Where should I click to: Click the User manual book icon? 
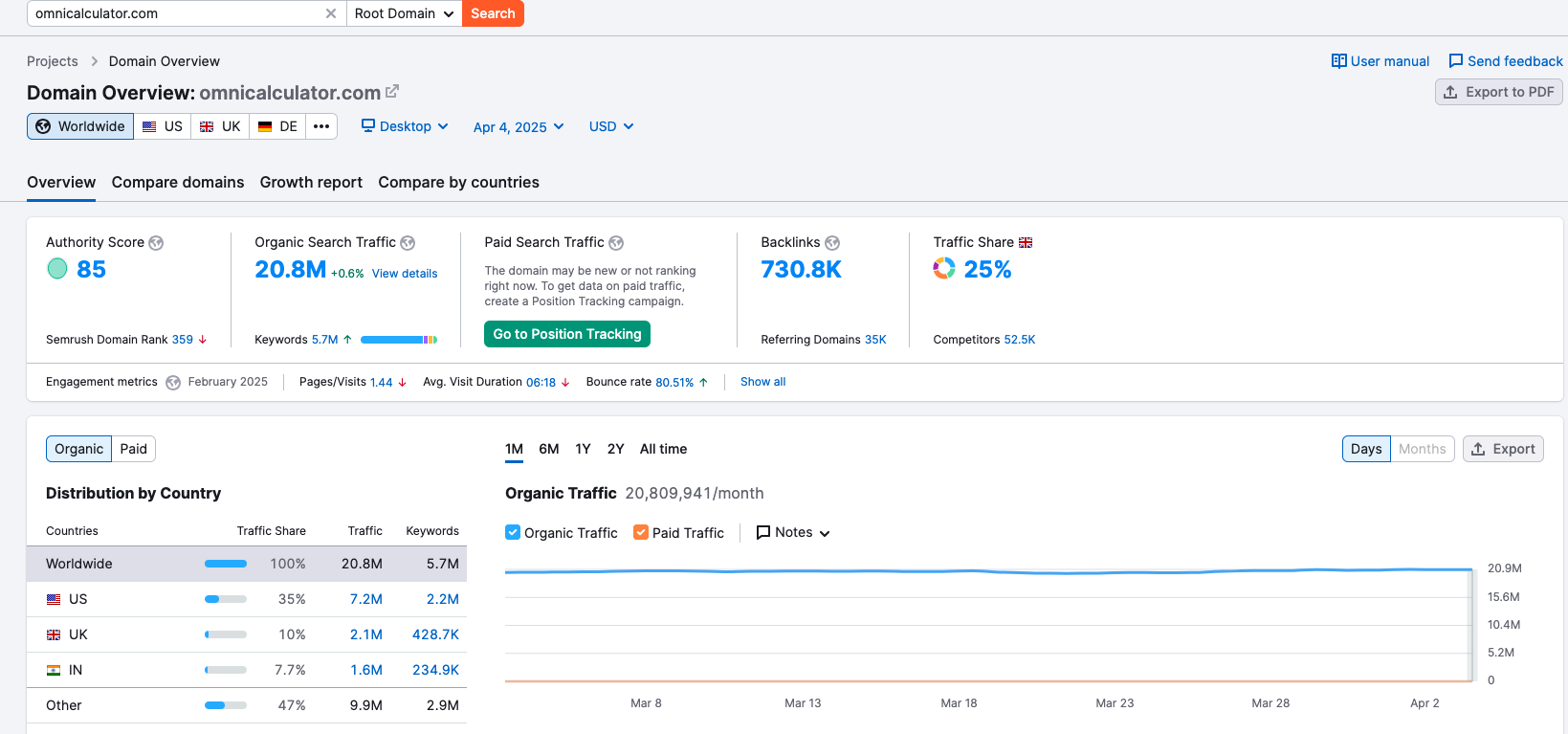click(x=1339, y=61)
